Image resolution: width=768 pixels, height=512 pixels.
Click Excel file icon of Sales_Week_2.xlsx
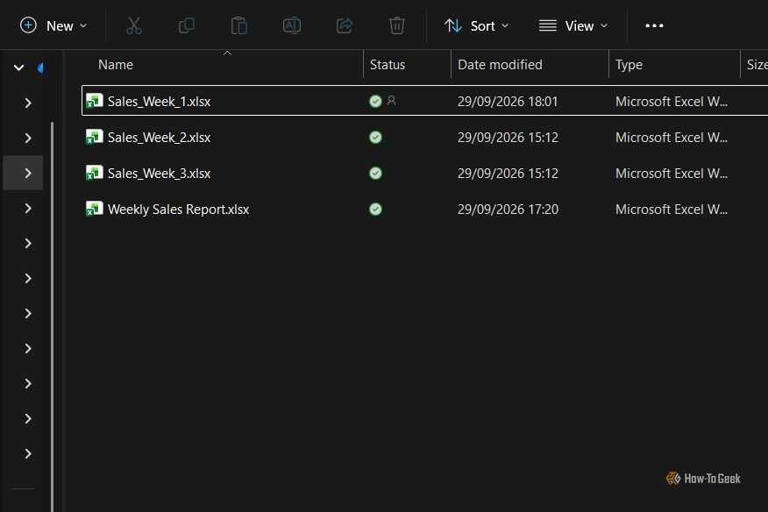click(x=94, y=137)
